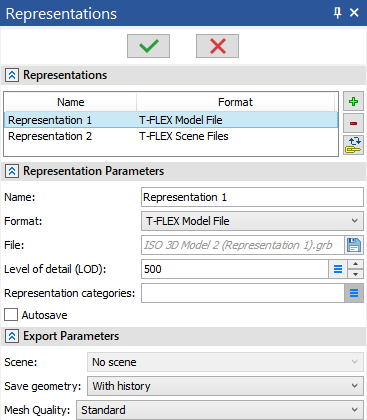The height and width of the screenshot is (420, 367).
Task: Open the LOD list menu icon
Action: 338,269
